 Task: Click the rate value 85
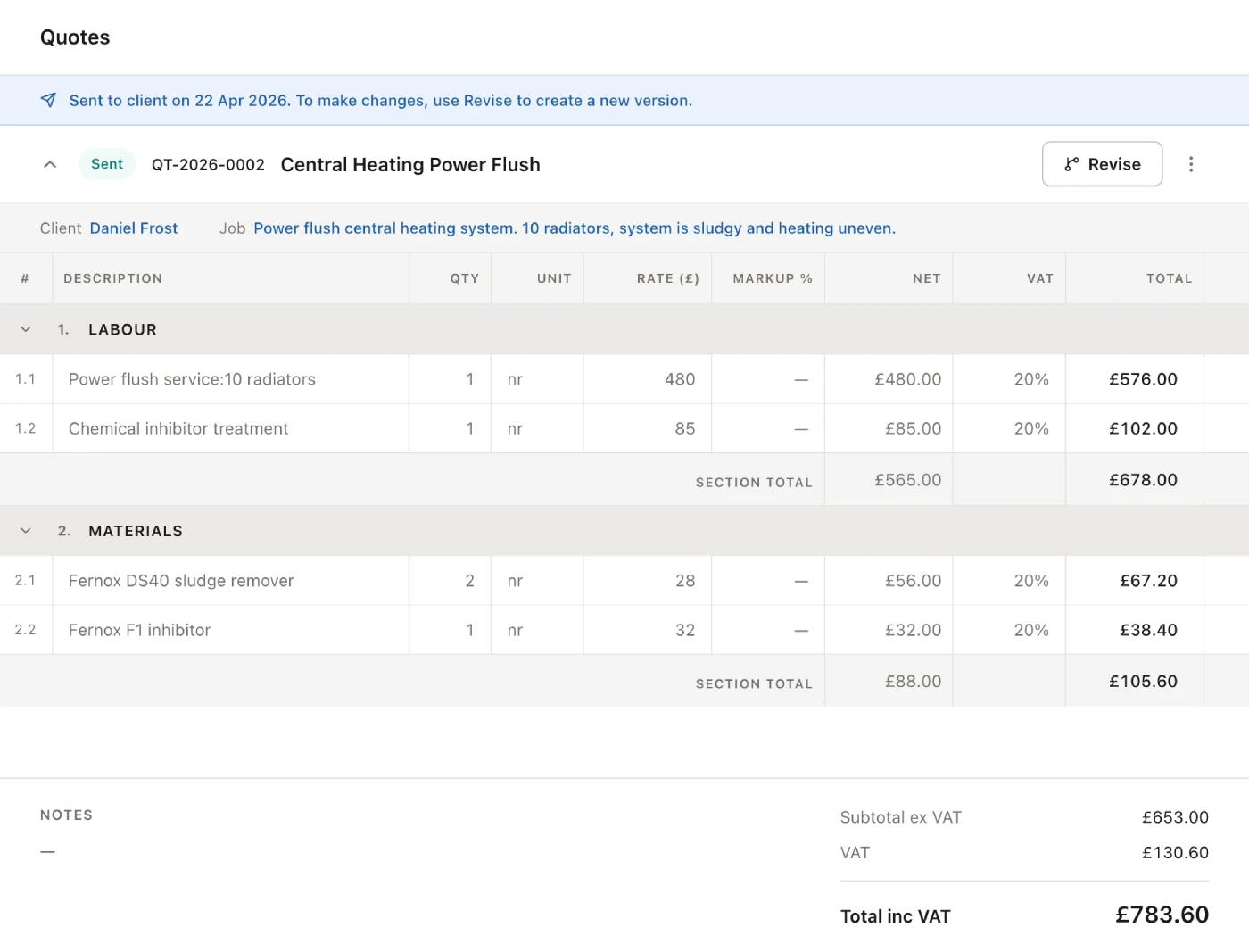point(685,428)
